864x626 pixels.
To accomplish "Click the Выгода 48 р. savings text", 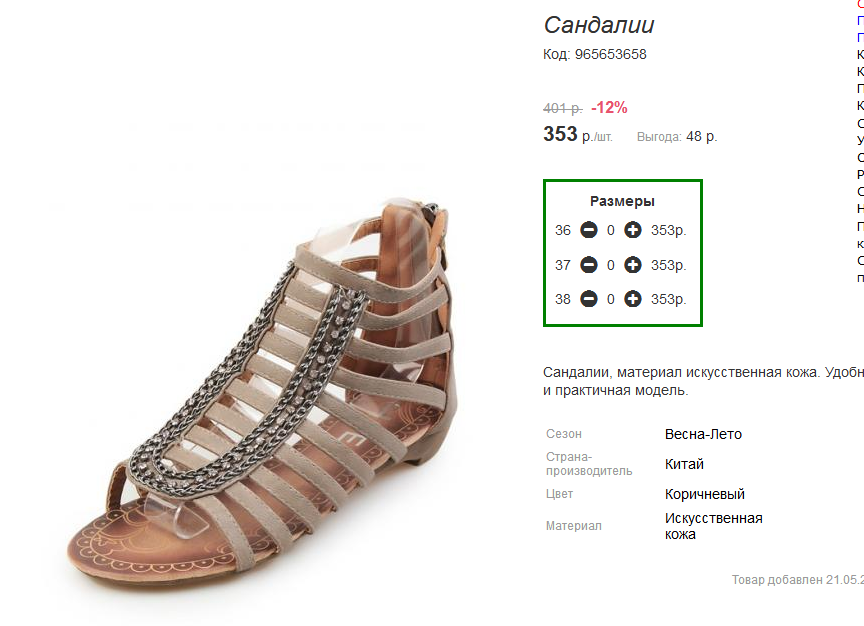I will point(677,137).
